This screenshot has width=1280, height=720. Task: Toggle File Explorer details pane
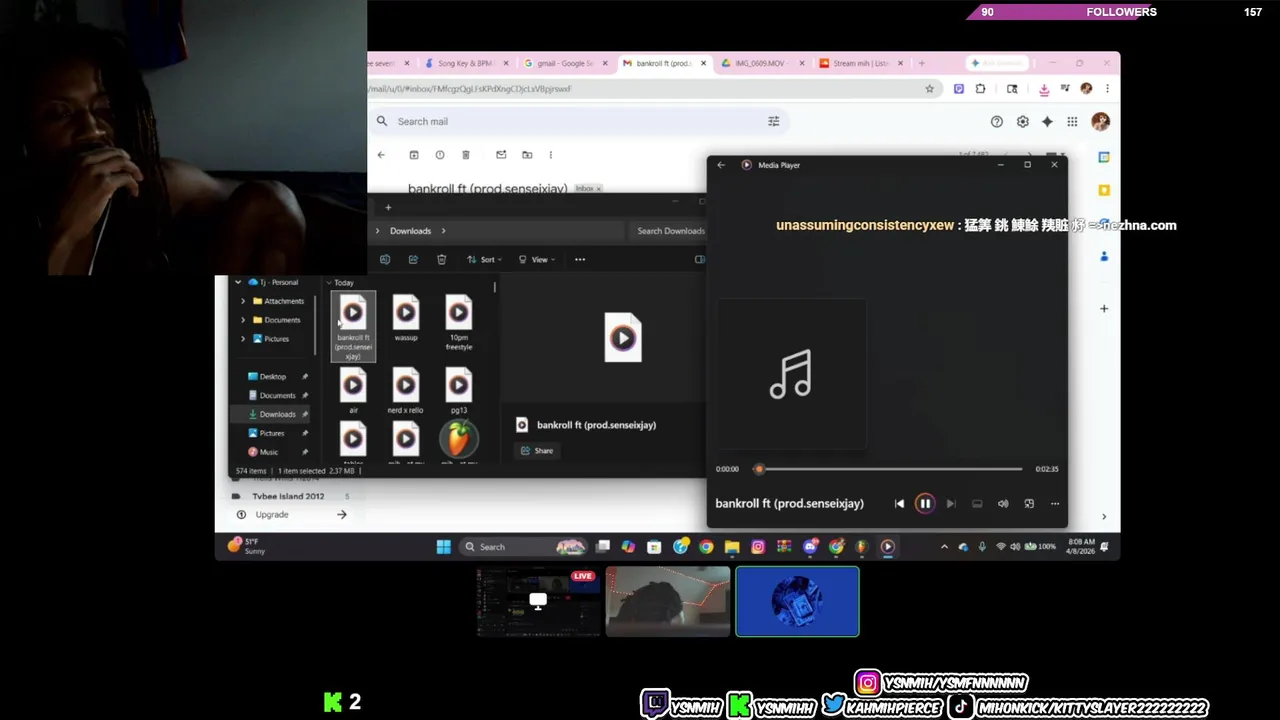[700, 260]
